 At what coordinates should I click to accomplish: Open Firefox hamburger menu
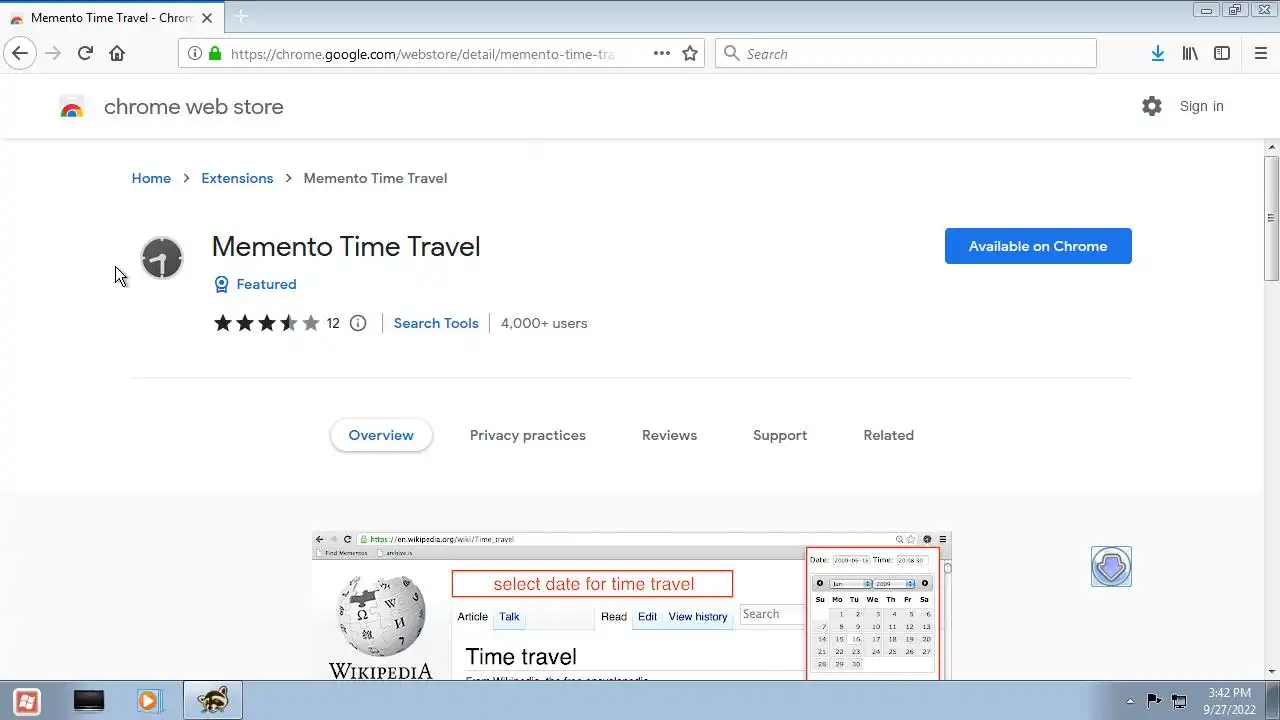tap(1260, 54)
